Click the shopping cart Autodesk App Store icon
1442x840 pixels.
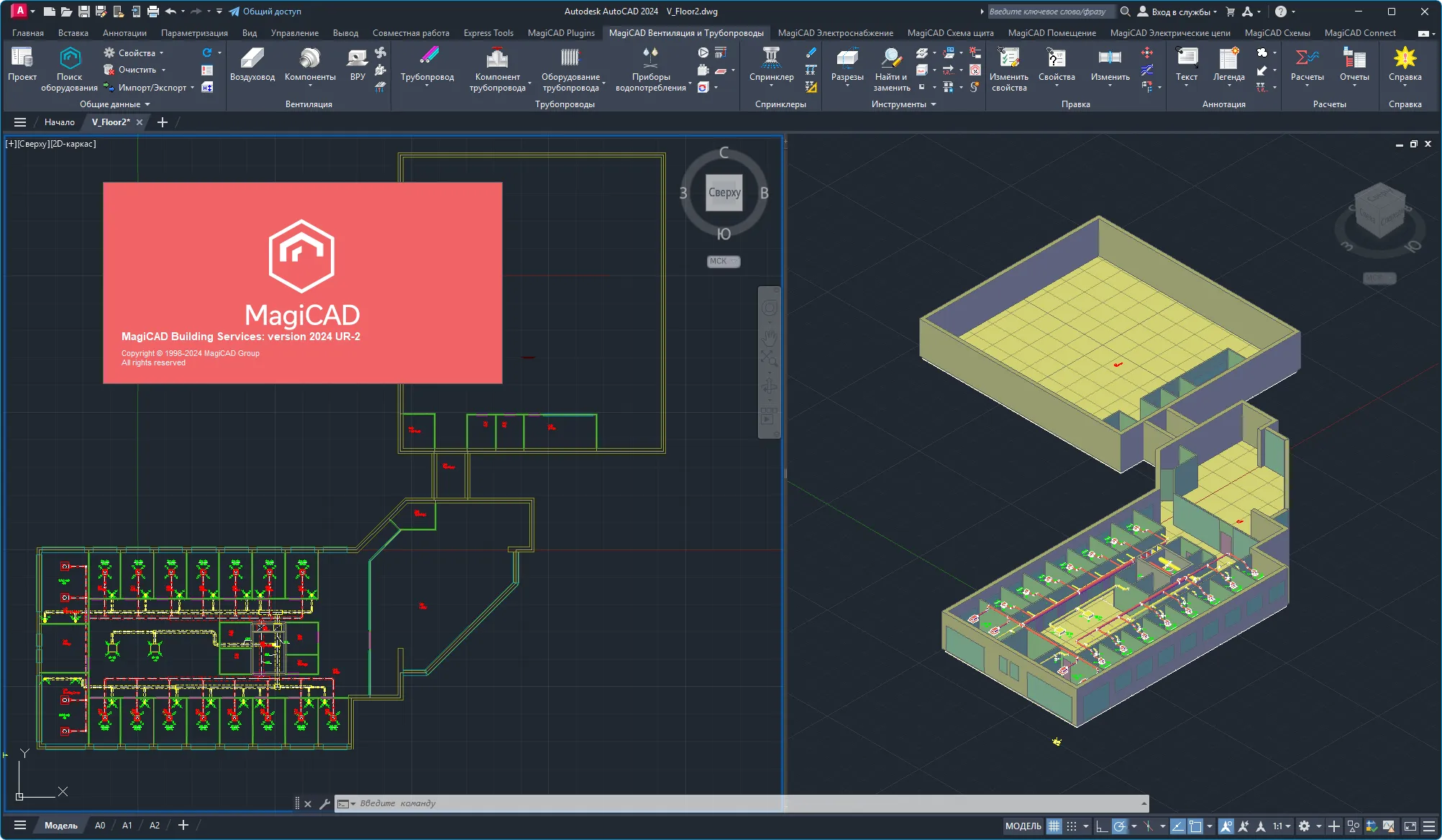1230,12
